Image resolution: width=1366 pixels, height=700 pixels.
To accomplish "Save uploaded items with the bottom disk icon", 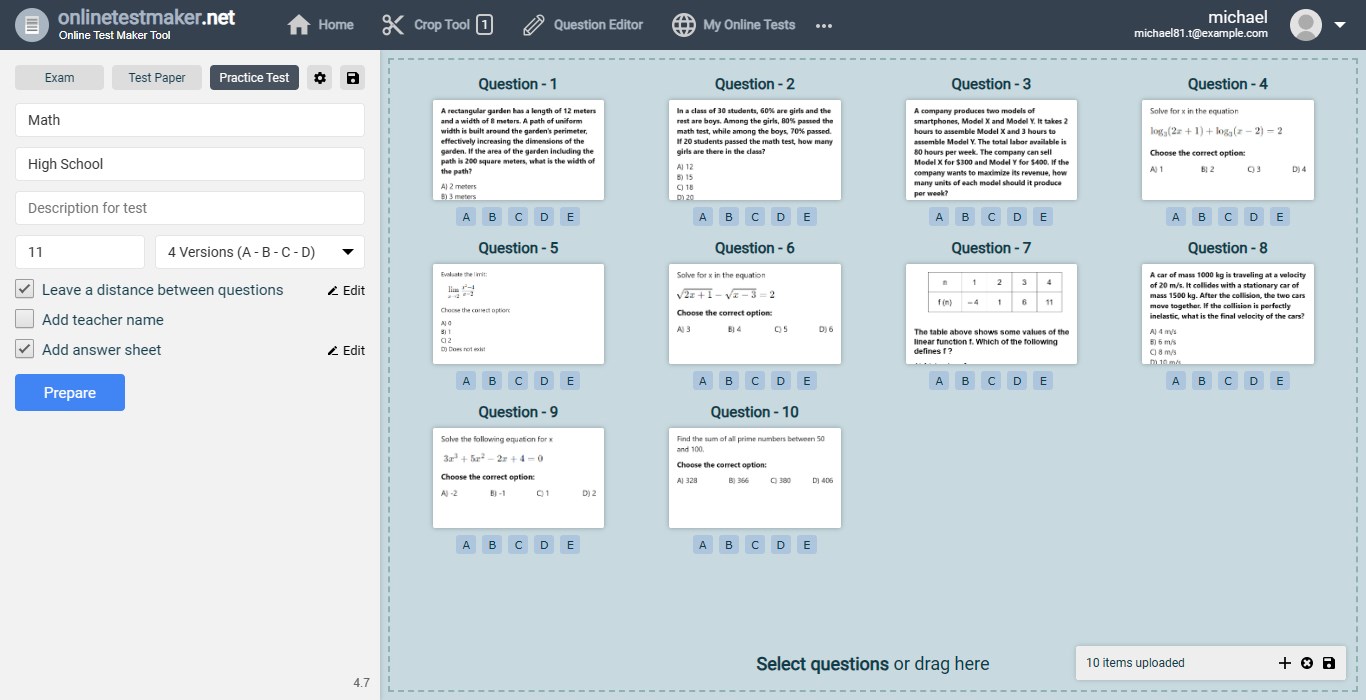I will (1329, 663).
